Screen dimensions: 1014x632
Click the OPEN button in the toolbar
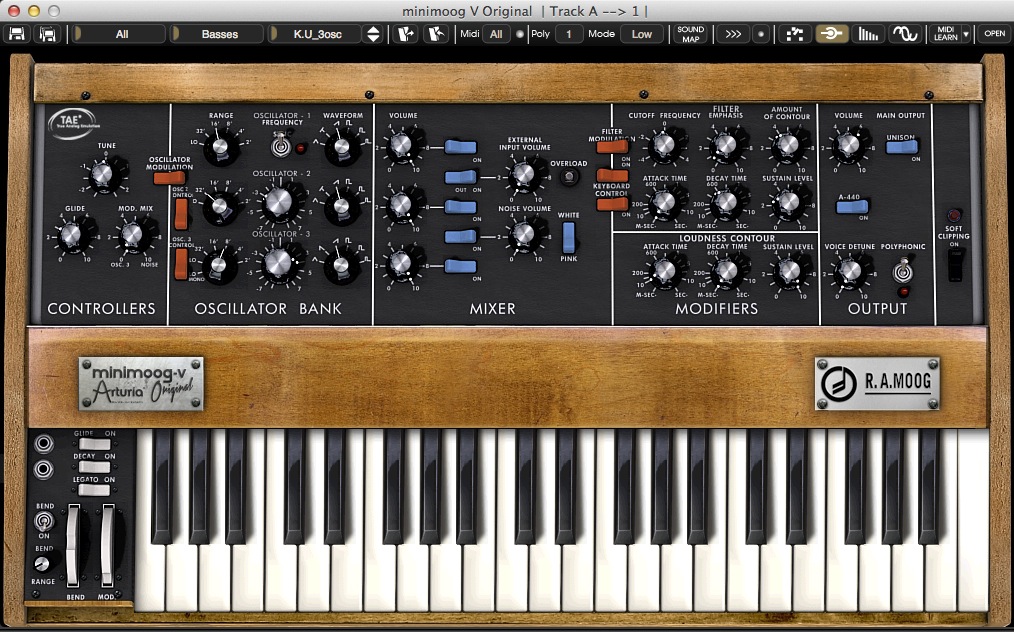pyautogui.click(x=994, y=34)
